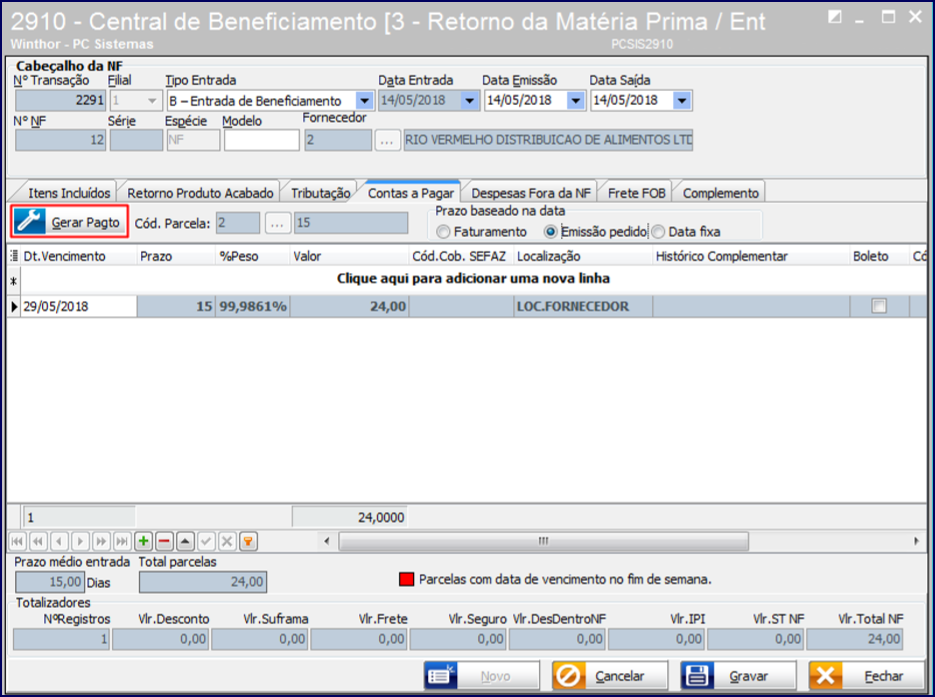Click the Novo button

pyautogui.click(x=482, y=676)
